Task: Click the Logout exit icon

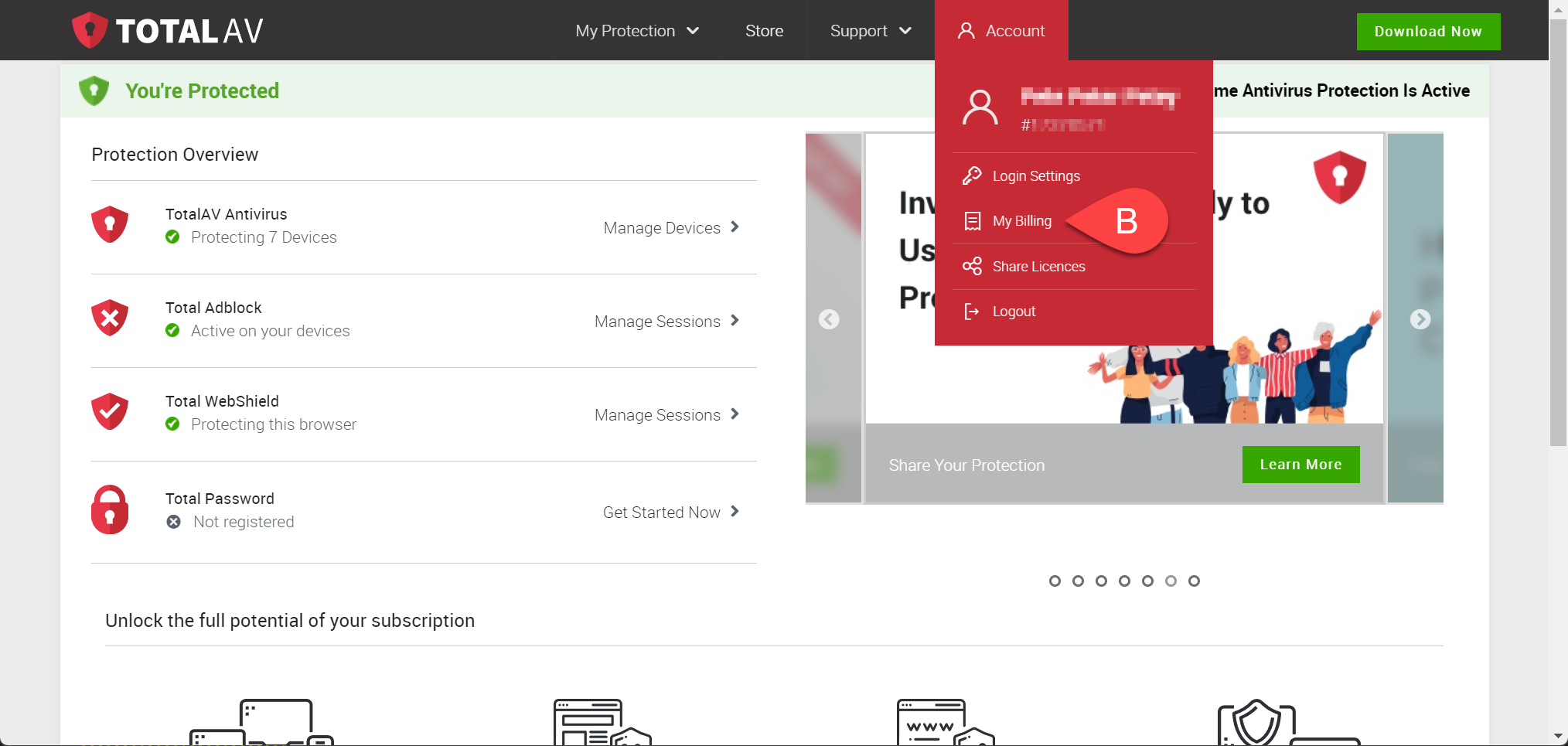Action: tap(972, 312)
